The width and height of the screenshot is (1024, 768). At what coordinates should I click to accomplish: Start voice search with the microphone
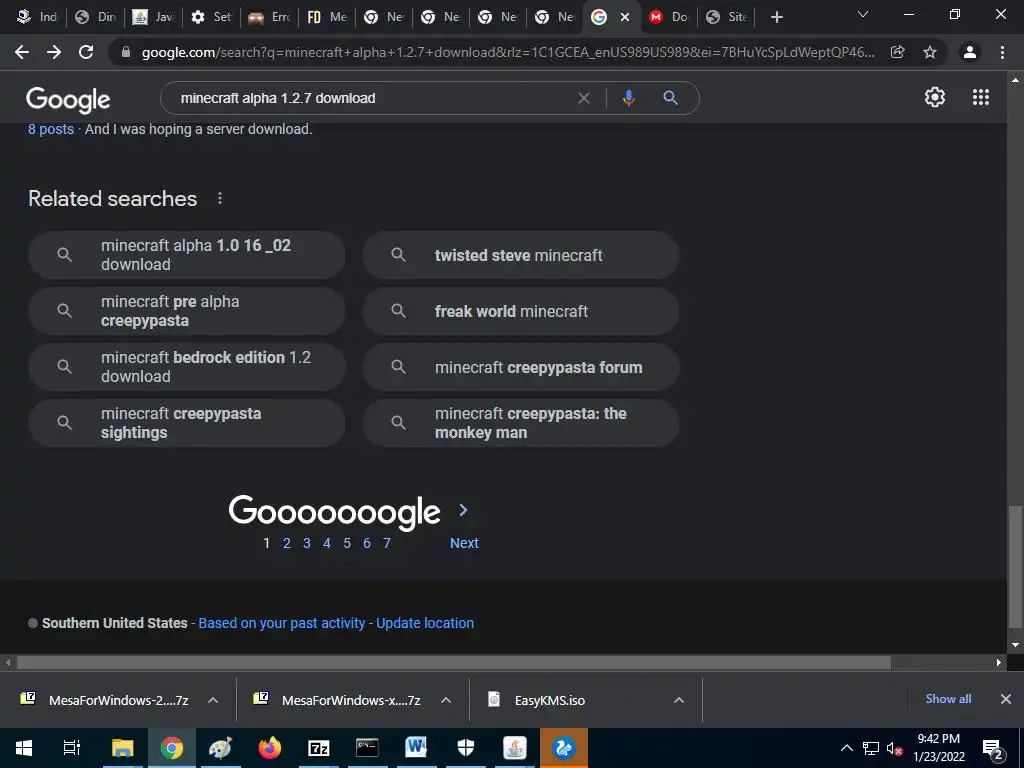point(628,98)
